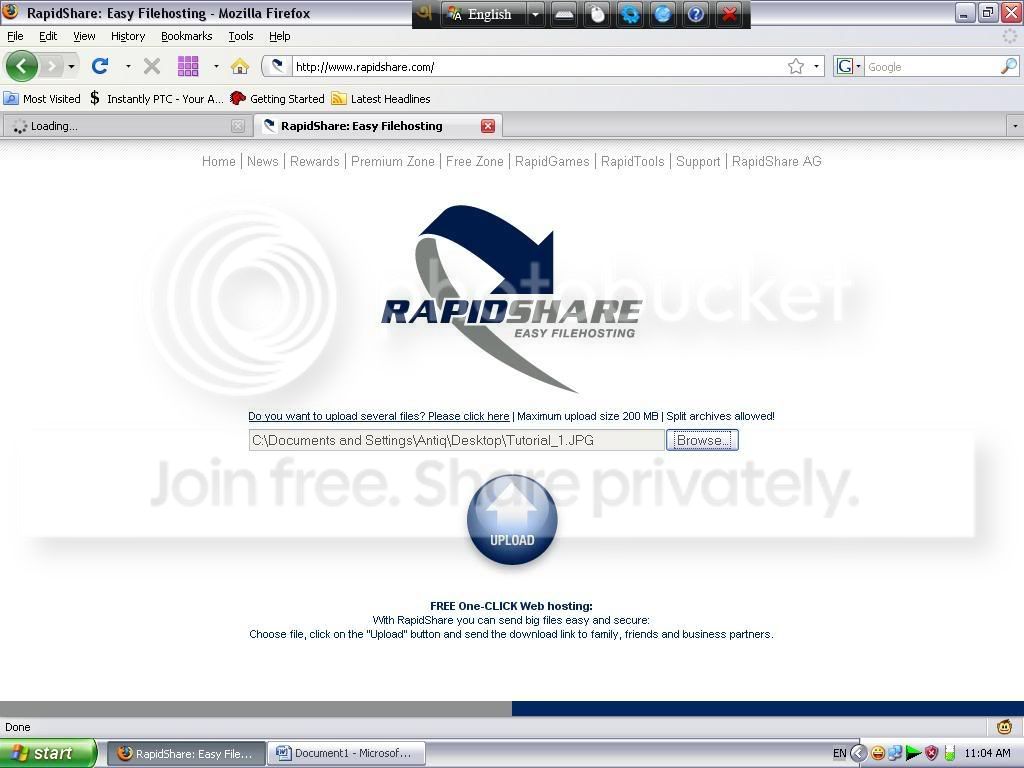Click the greyed Forward navigation arrow
Image resolution: width=1024 pixels, height=768 pixels.
coord(52,66)
